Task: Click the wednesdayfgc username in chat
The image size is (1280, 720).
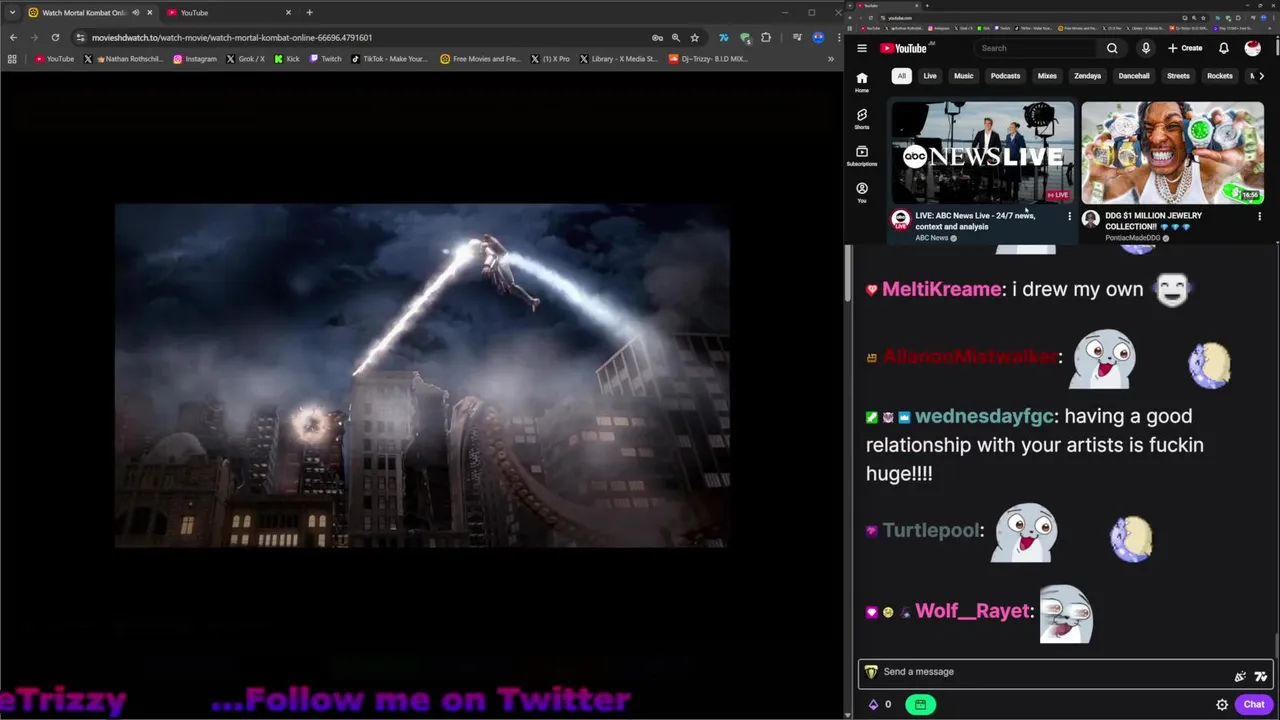Action: coord(984,416)
